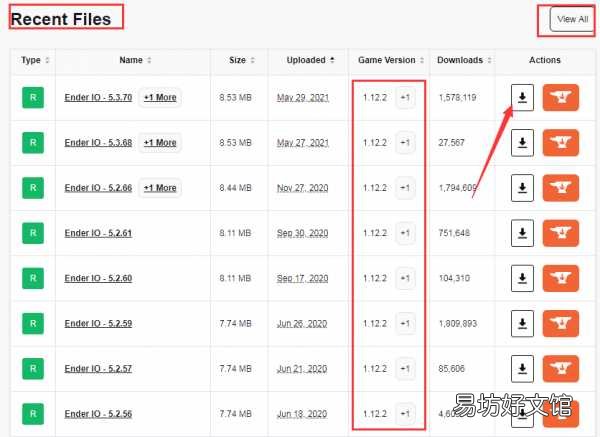The height and width of the screenshot is (437, 600).
Task: Sort table by Game Version column
Action: tap(391, 60)
